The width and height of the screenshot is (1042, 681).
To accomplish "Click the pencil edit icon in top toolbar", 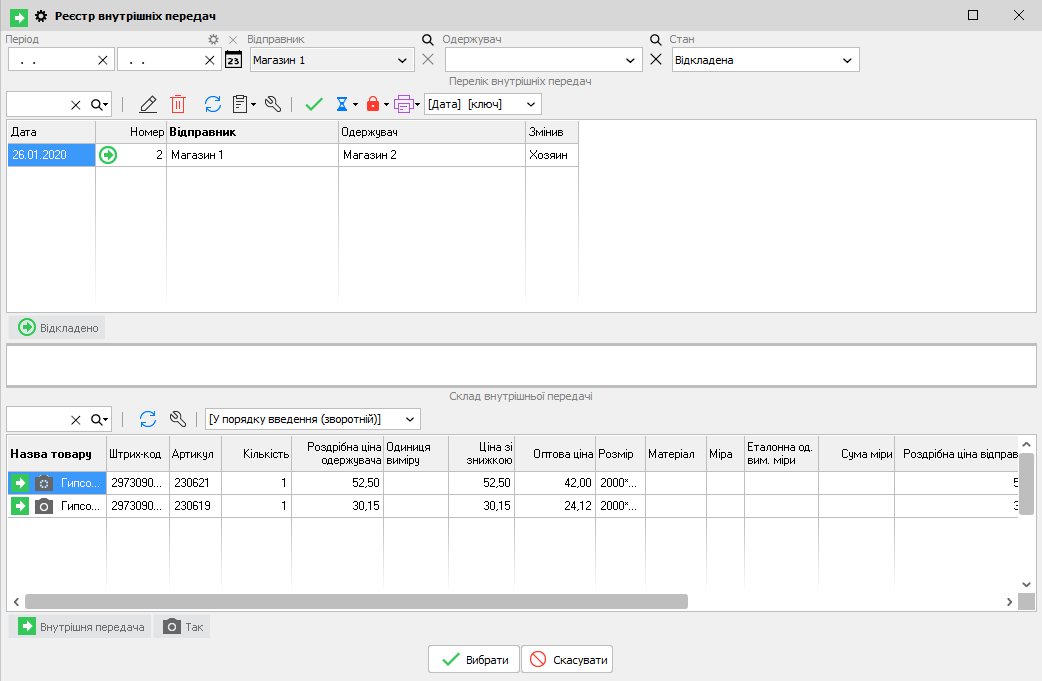I will click(x=148, y=104).
